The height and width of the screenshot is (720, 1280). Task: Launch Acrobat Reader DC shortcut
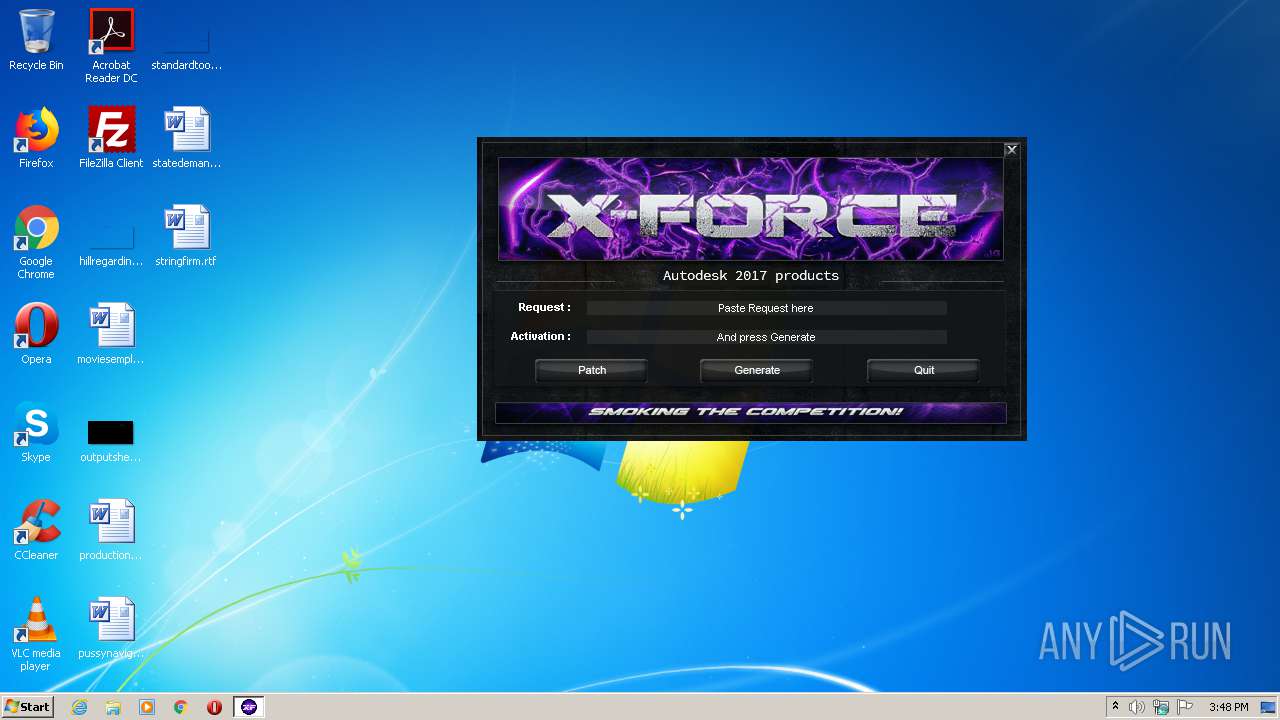click(111, 46)
